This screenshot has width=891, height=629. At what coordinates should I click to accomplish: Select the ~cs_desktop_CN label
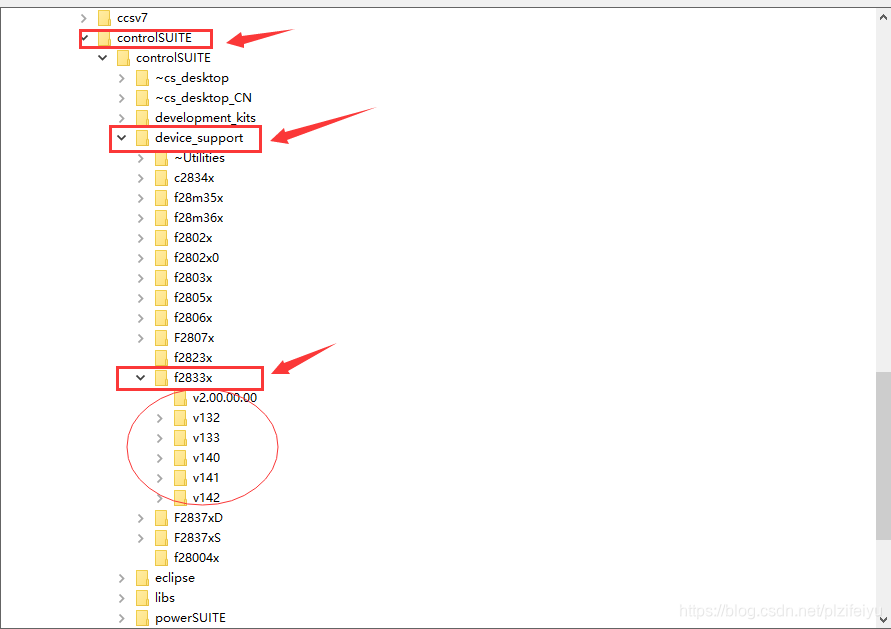203,98
